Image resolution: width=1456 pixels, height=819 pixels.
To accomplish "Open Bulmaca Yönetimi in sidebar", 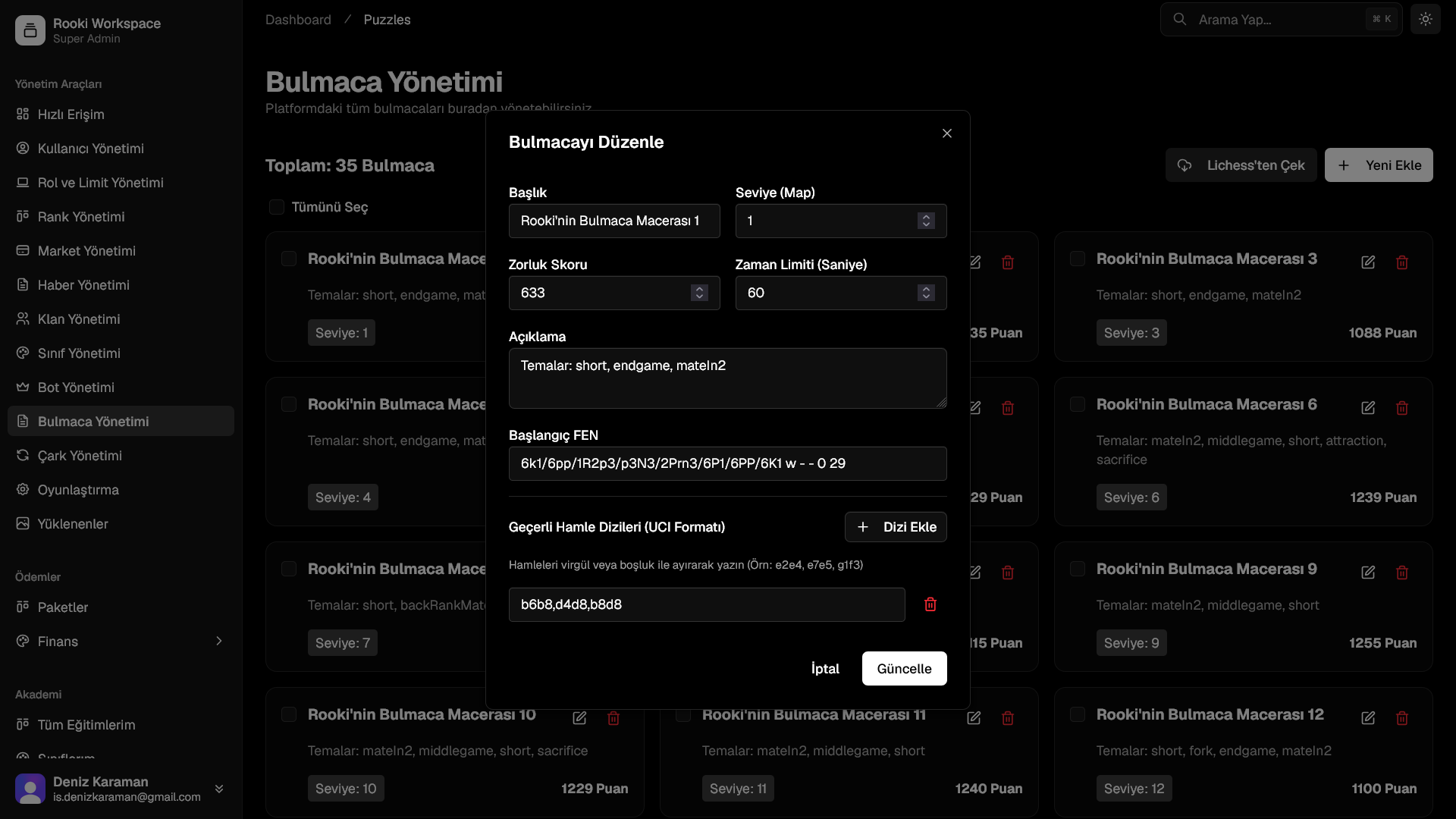I will 121,422.
